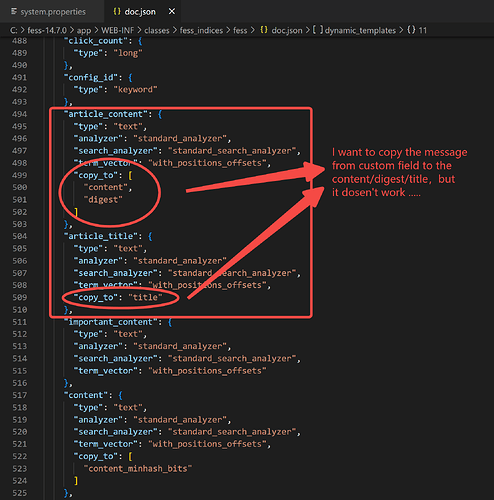Screen dimensions: 494x500
Task: Click "text" value on line 512
Action: 128,334
